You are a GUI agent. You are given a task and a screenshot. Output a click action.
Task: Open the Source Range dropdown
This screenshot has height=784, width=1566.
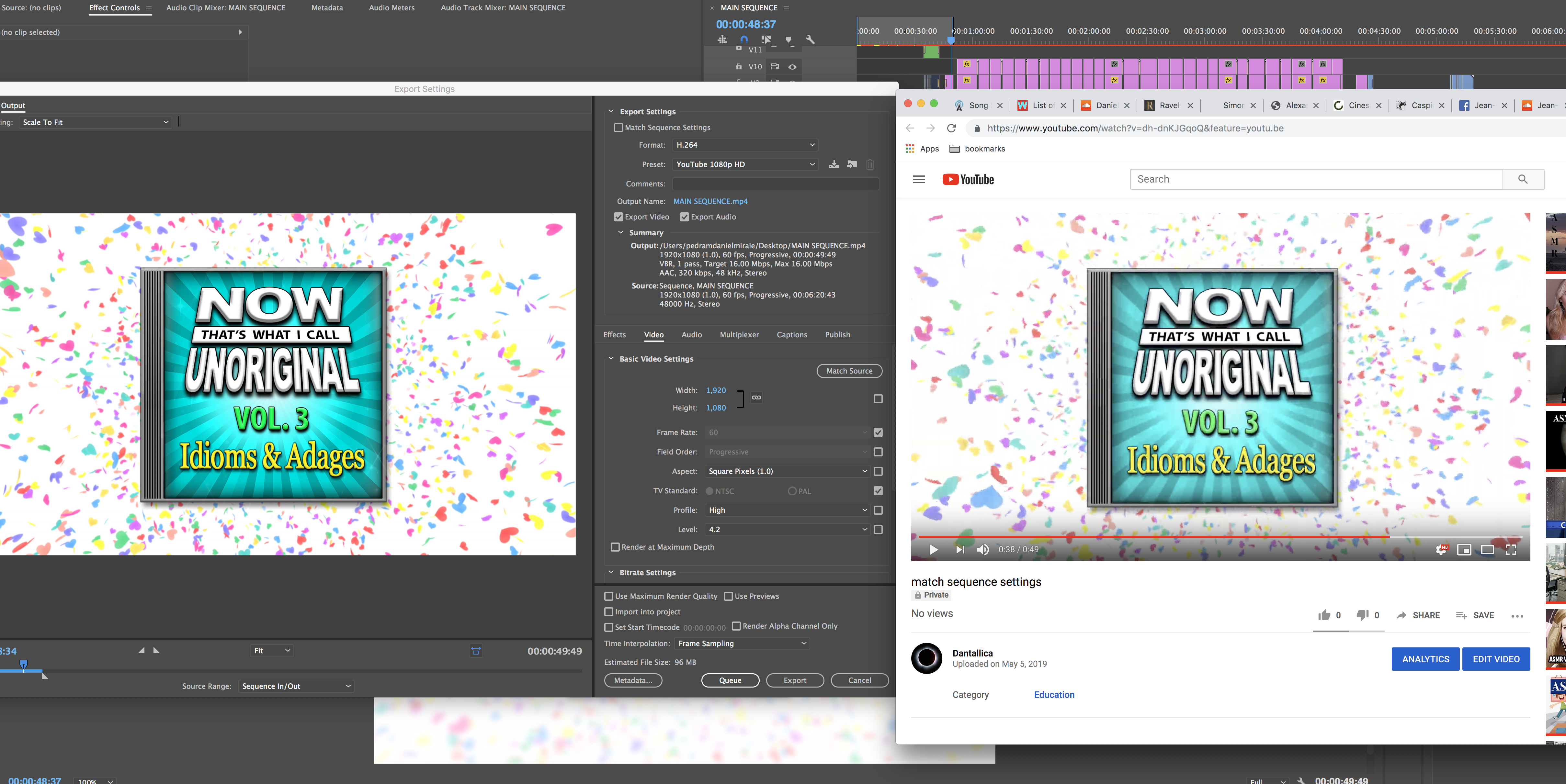point(296,686)
